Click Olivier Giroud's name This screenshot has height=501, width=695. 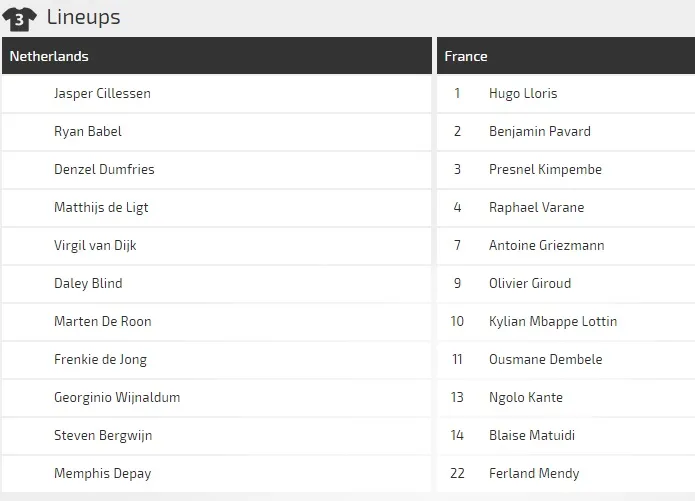point(530,284)
